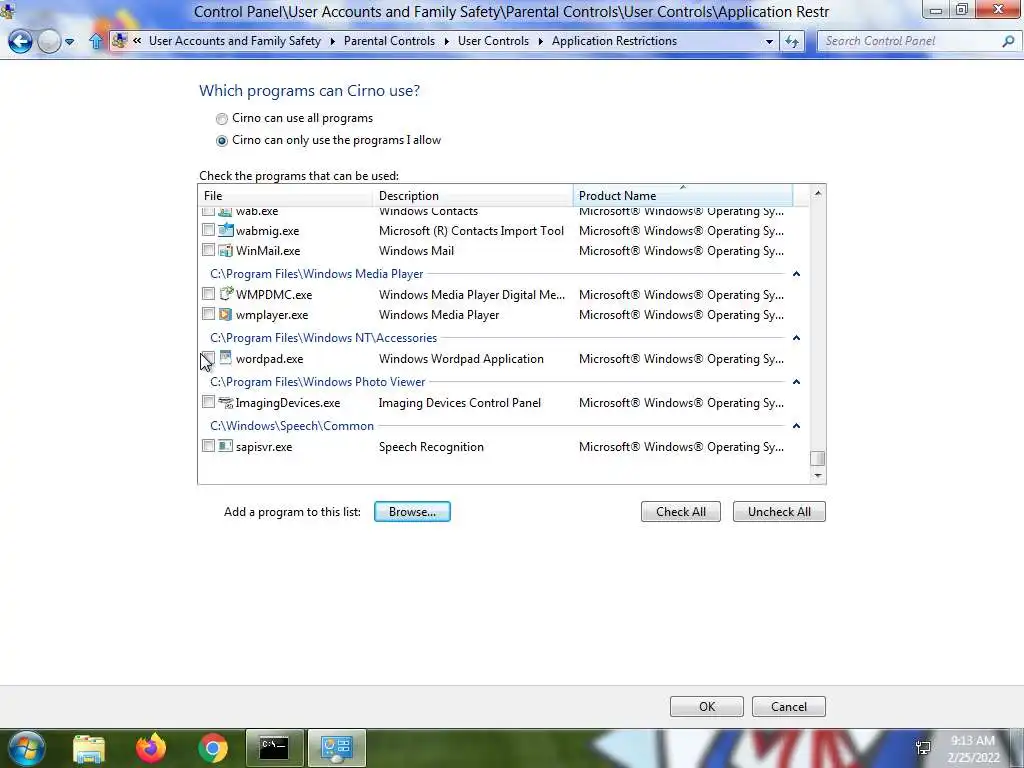The image size is (1024, 768).
Task: Click the WinMail.exe file icon
Action: 225,250
